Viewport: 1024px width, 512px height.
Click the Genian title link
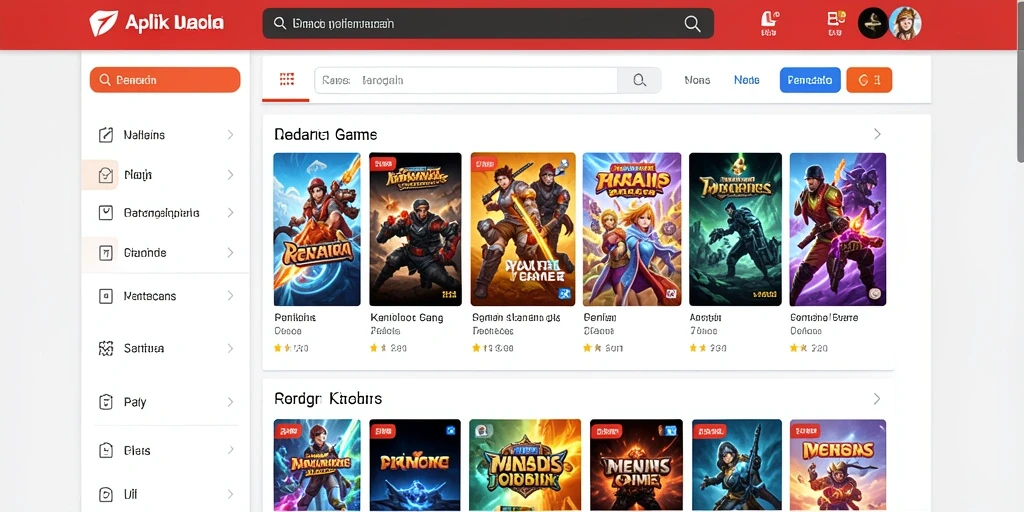pyautogui.click(x=600, y=317)
